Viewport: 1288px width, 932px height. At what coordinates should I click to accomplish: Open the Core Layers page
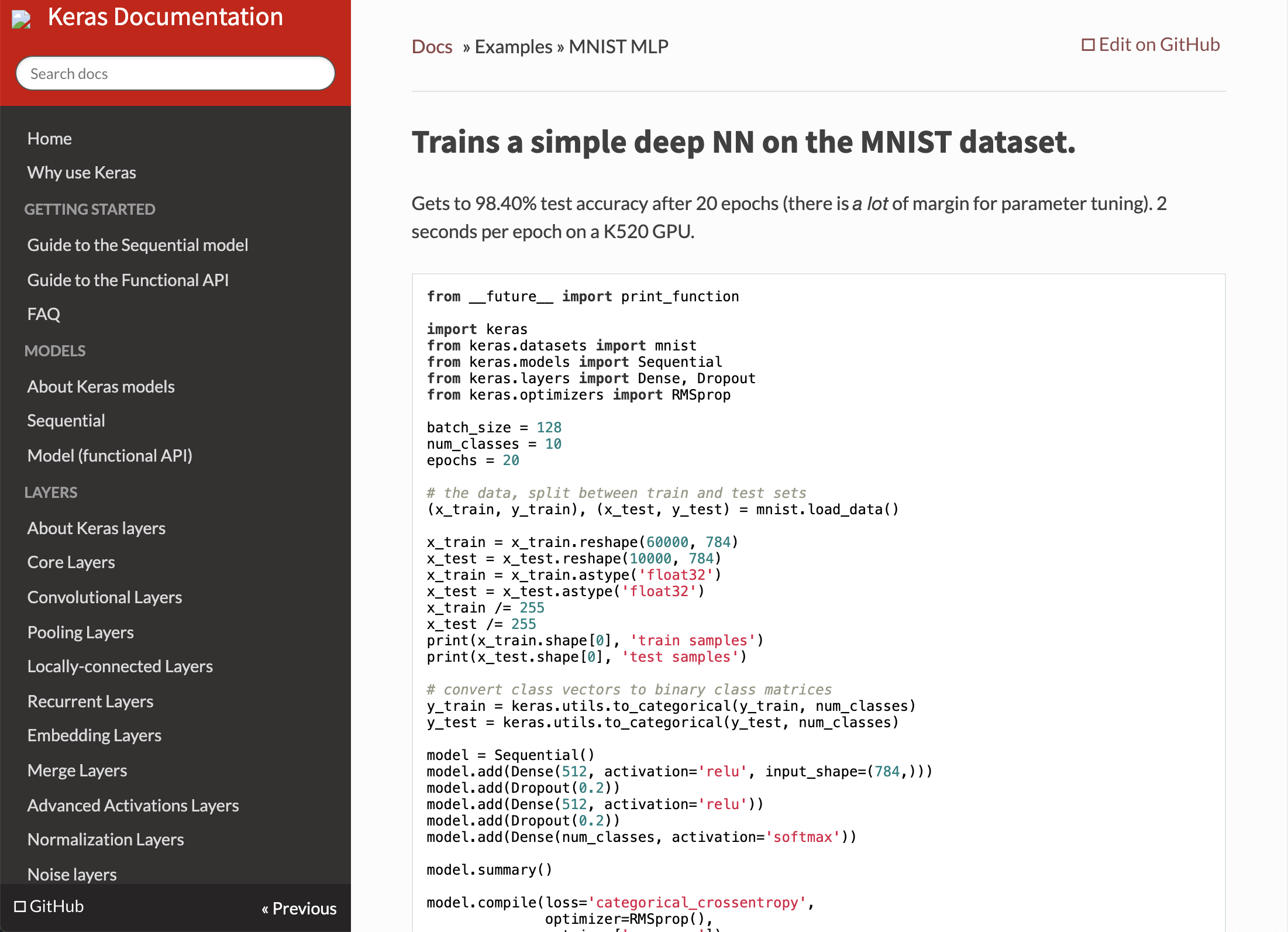71,562
